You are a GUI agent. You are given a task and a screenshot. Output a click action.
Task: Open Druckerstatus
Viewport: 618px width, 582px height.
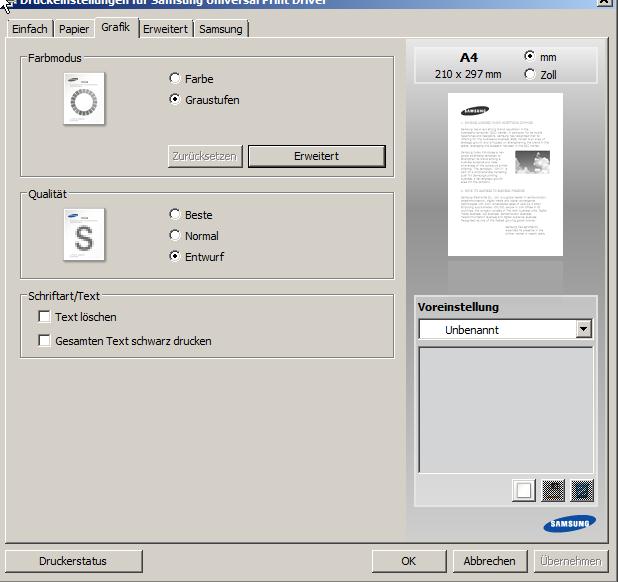click(73, 561)
